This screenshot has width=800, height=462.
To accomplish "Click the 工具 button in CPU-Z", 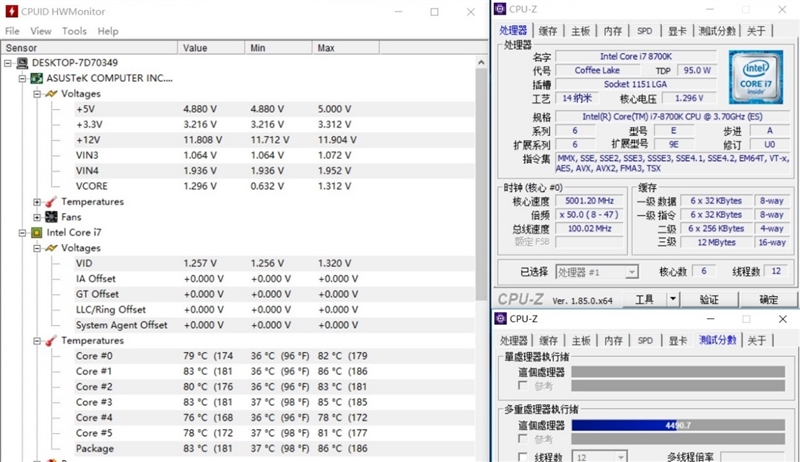I will coord(645,299).
